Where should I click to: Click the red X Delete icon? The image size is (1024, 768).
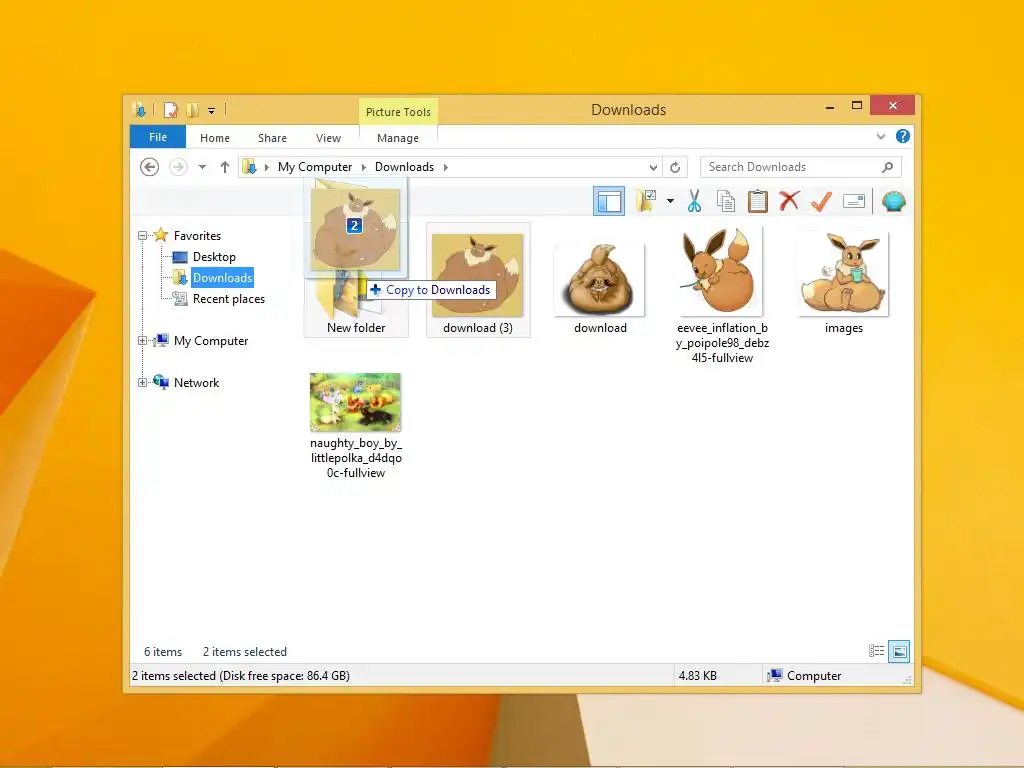point(789,201)
